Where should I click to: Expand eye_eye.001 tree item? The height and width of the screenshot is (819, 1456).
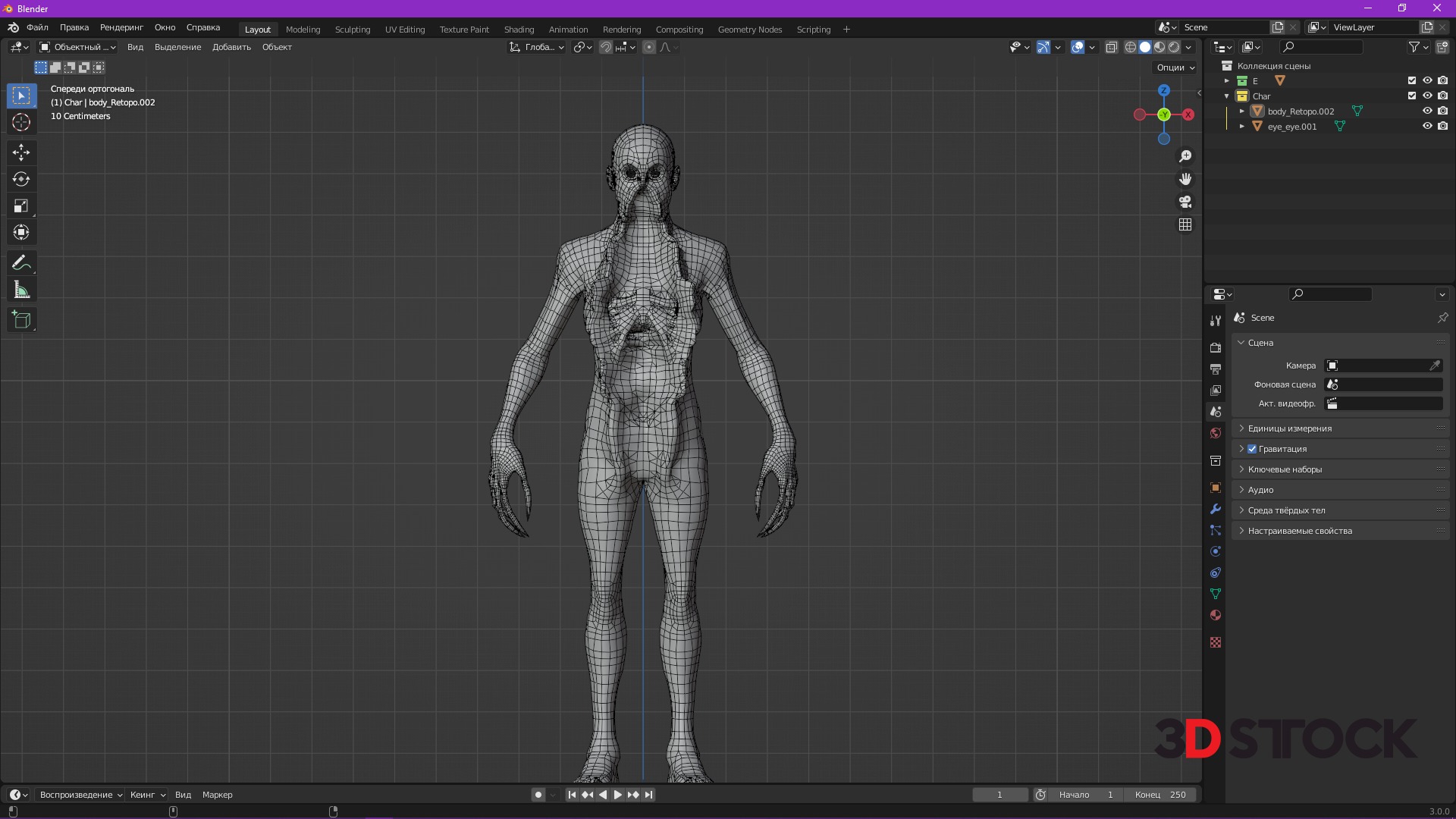1242,127
